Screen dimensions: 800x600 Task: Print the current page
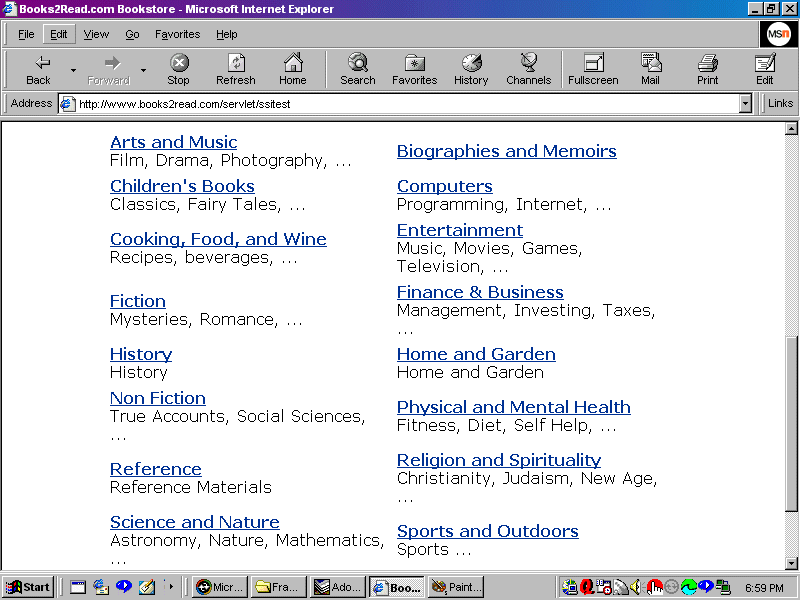coord(708,69)
